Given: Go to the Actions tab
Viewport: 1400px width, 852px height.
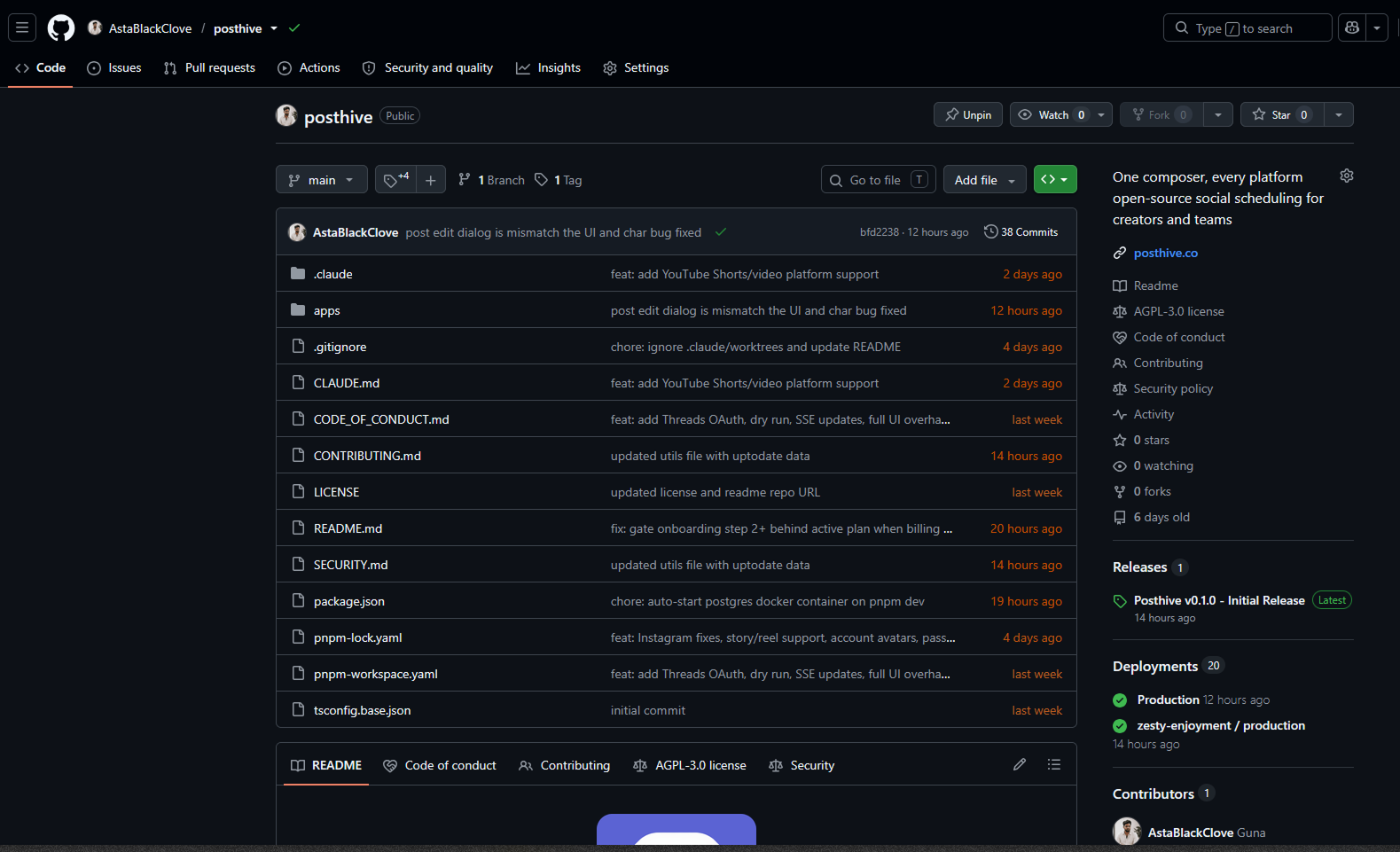Looking at the screenshot, I should 309,67.
